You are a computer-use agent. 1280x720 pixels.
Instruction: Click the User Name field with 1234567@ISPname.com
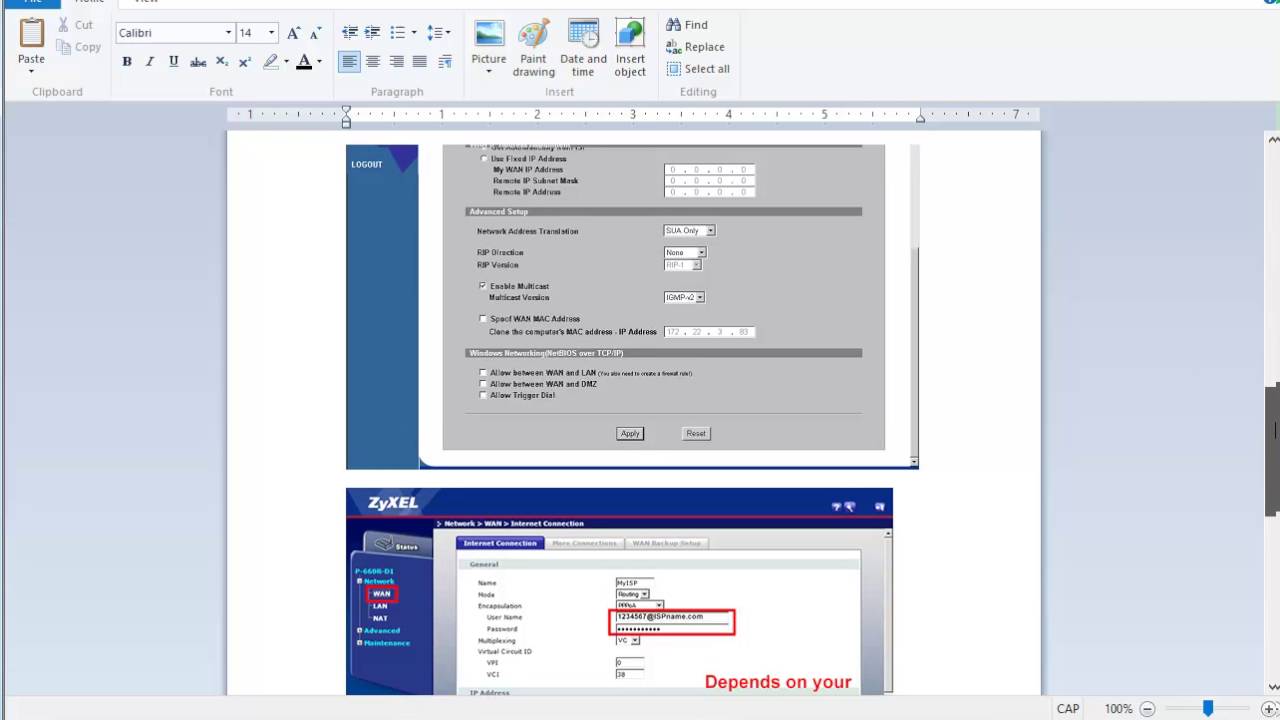(672, 617)
